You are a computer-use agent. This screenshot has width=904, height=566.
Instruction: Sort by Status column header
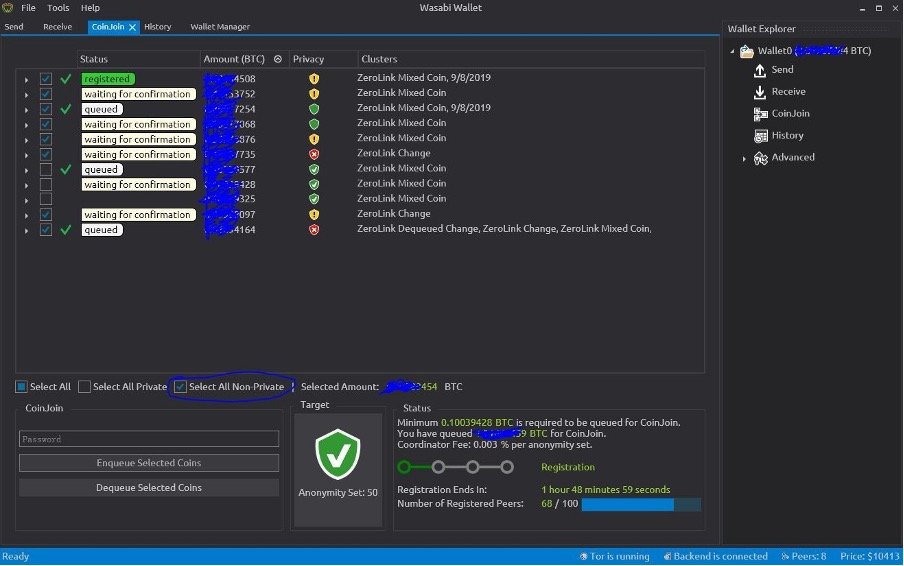(x=138, y=59)
